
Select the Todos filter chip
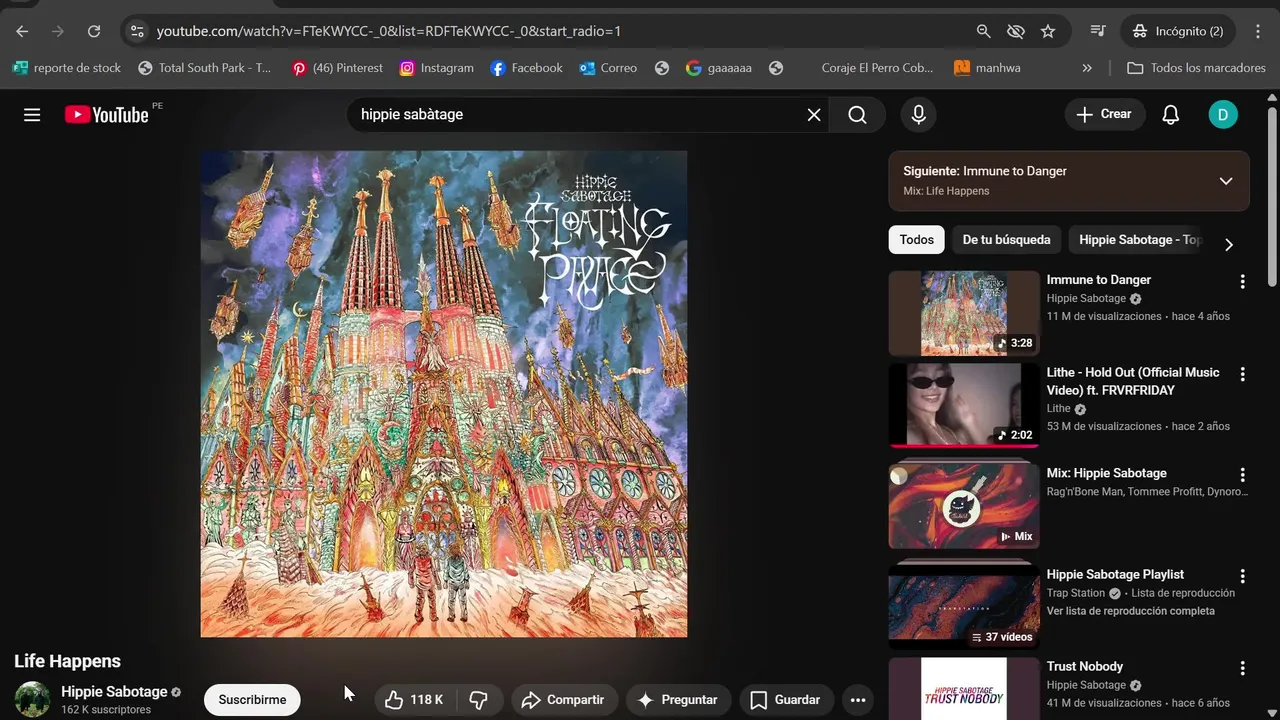click(x=916, y=240)
